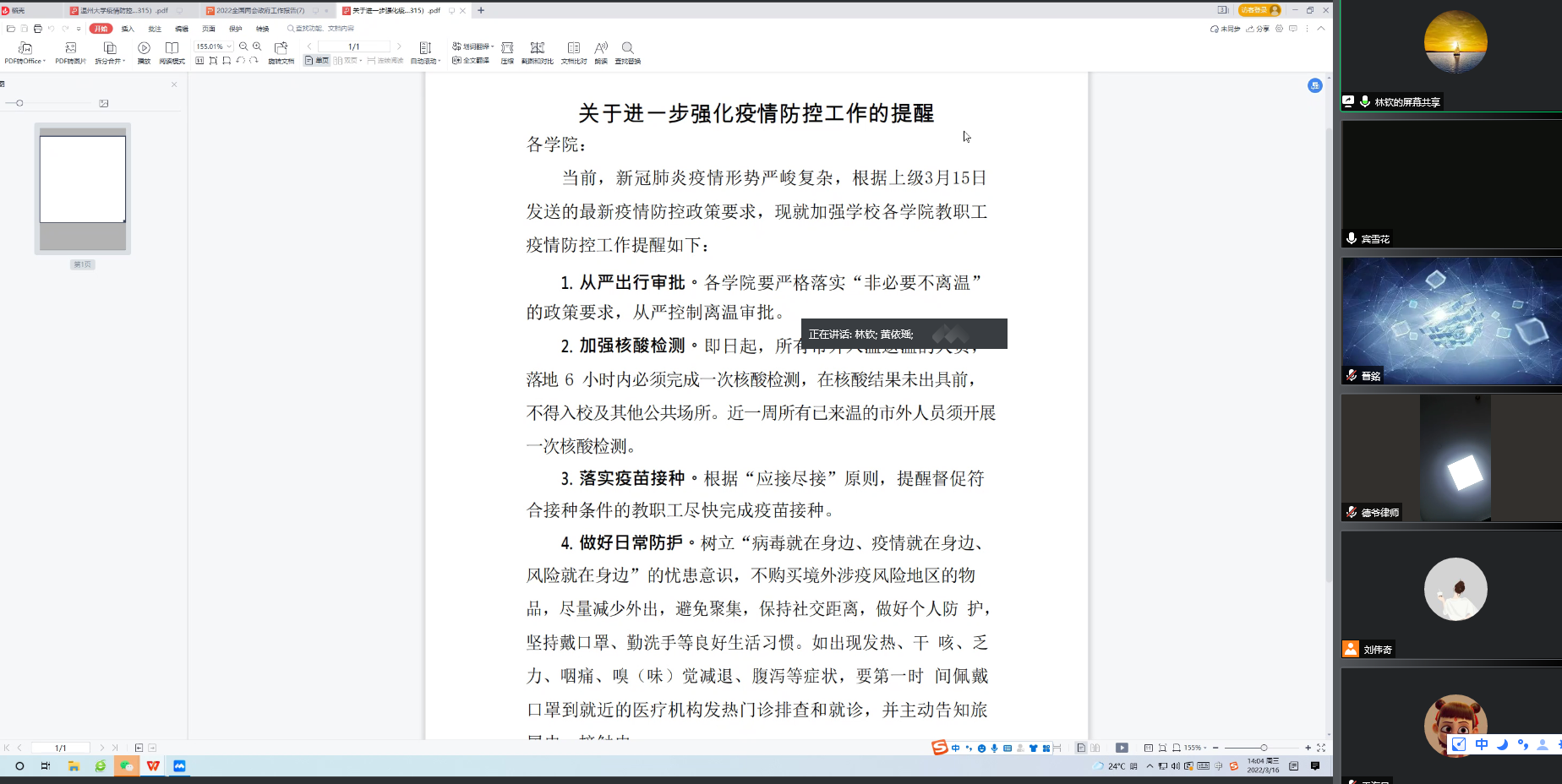Toggle 连续阅读 continuous reading mode
The image size is (1562, 784).
click(x=385, y=61)
